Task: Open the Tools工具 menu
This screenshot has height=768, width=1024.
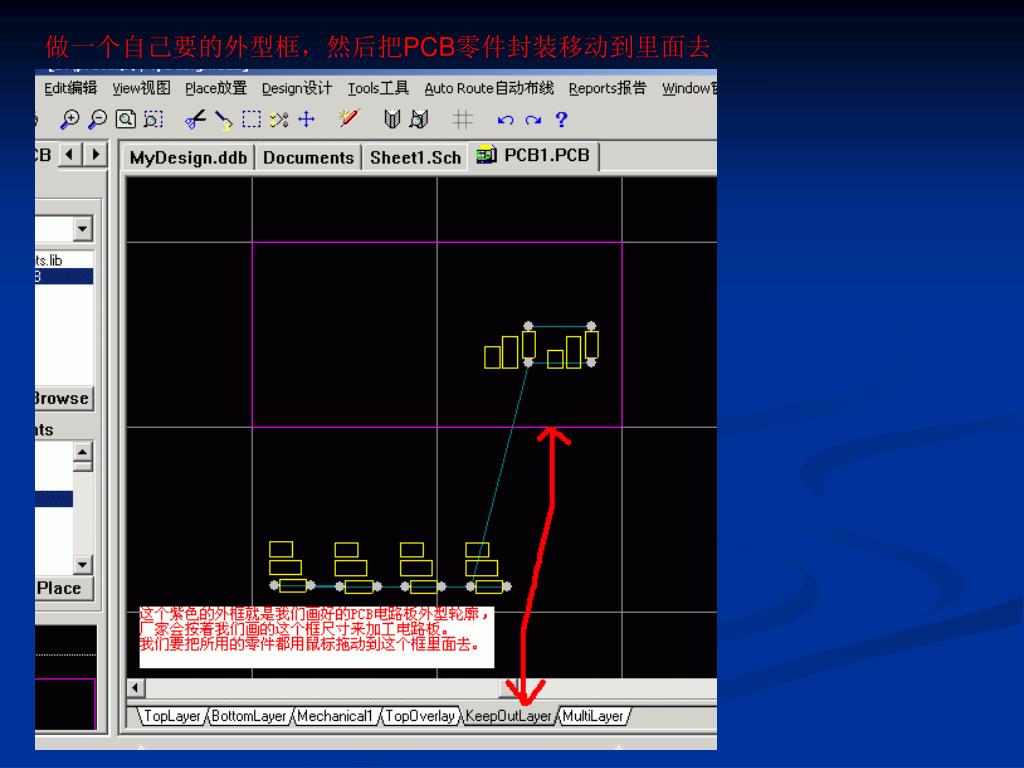Action: click(378, 88)
